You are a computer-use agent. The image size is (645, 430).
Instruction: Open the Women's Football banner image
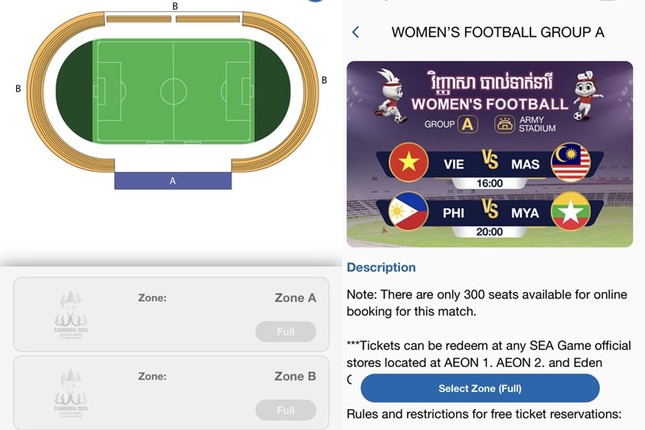[489, 154]
